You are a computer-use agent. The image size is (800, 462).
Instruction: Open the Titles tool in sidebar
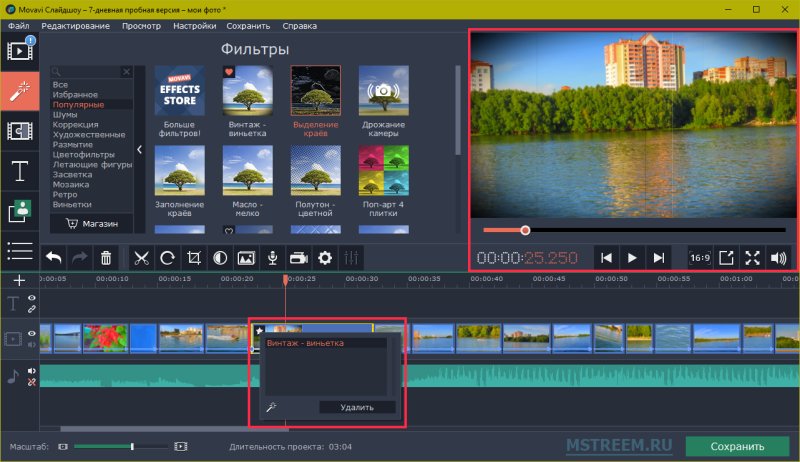click(x=19, y=171)
